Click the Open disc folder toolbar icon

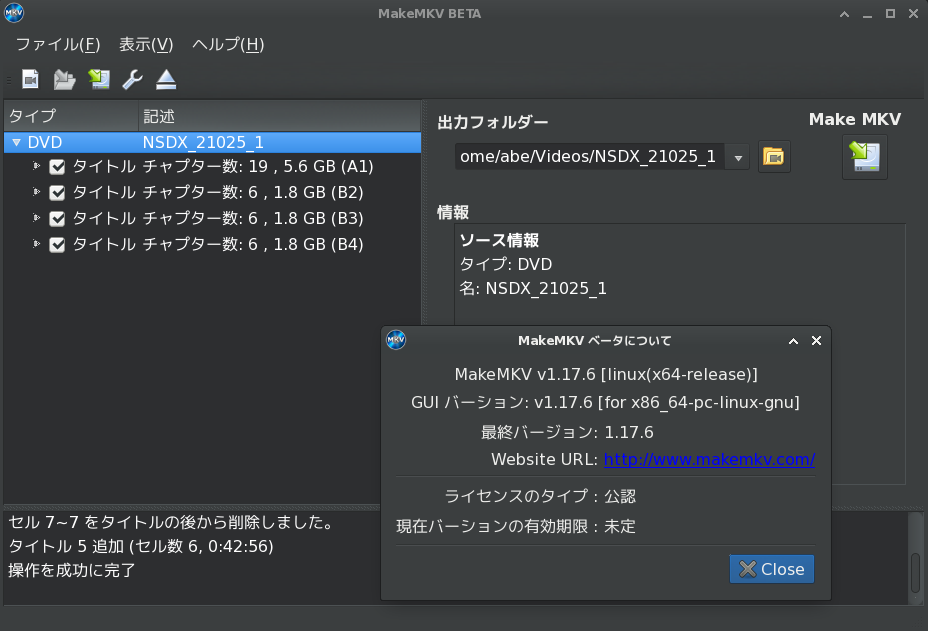65,79
